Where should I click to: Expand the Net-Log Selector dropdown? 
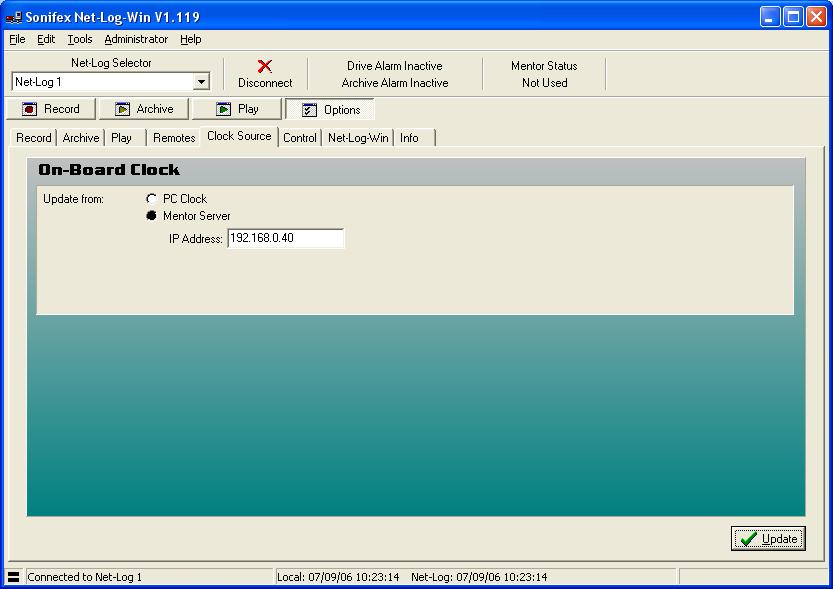[x=201, y=82]
